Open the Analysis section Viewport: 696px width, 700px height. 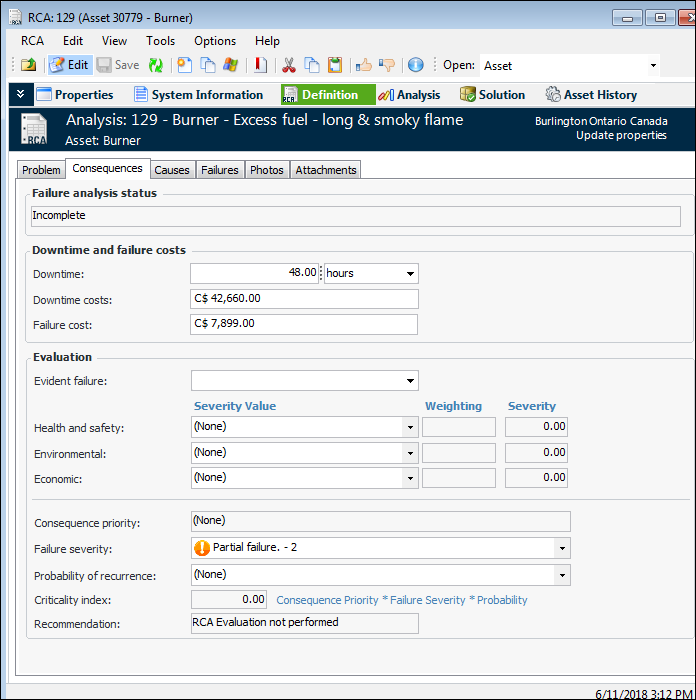[409, 95]
